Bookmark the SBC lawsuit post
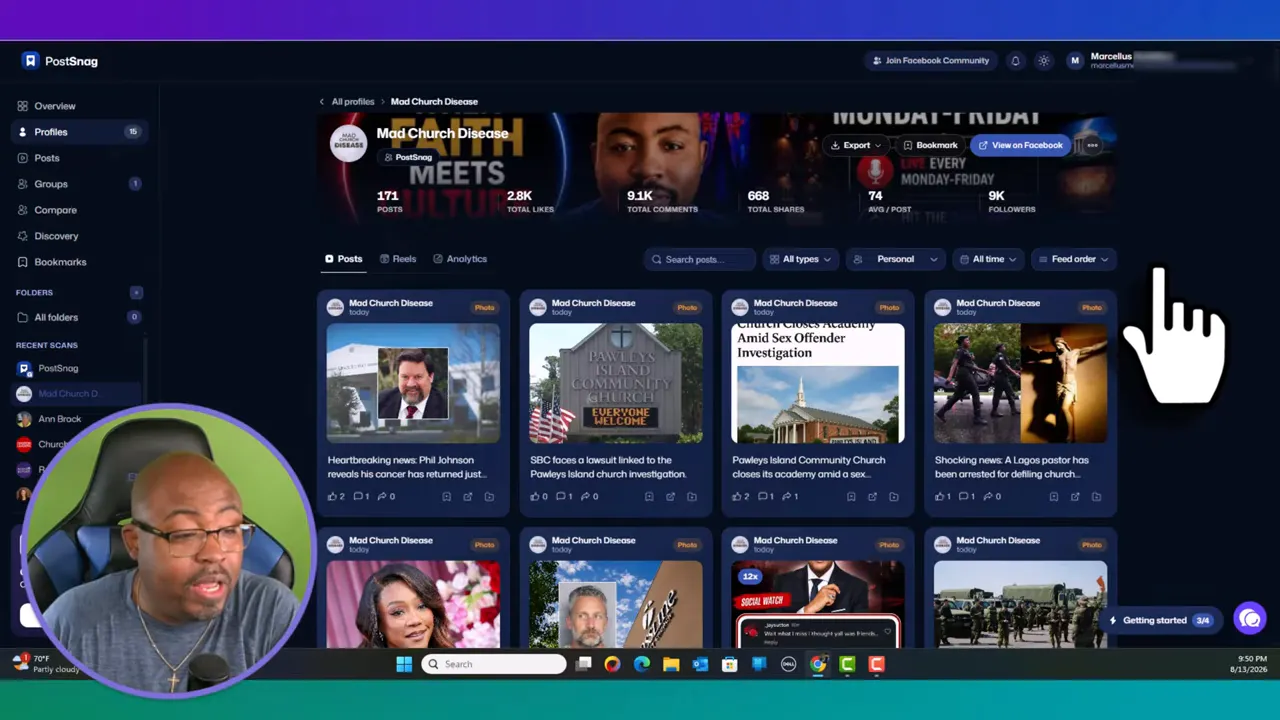 pos(649,497)
